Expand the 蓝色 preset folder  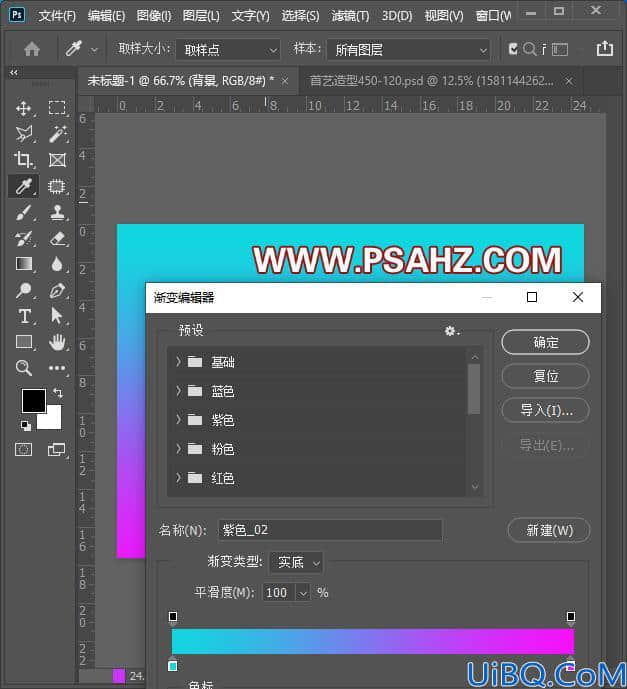(x=178, y=390)
